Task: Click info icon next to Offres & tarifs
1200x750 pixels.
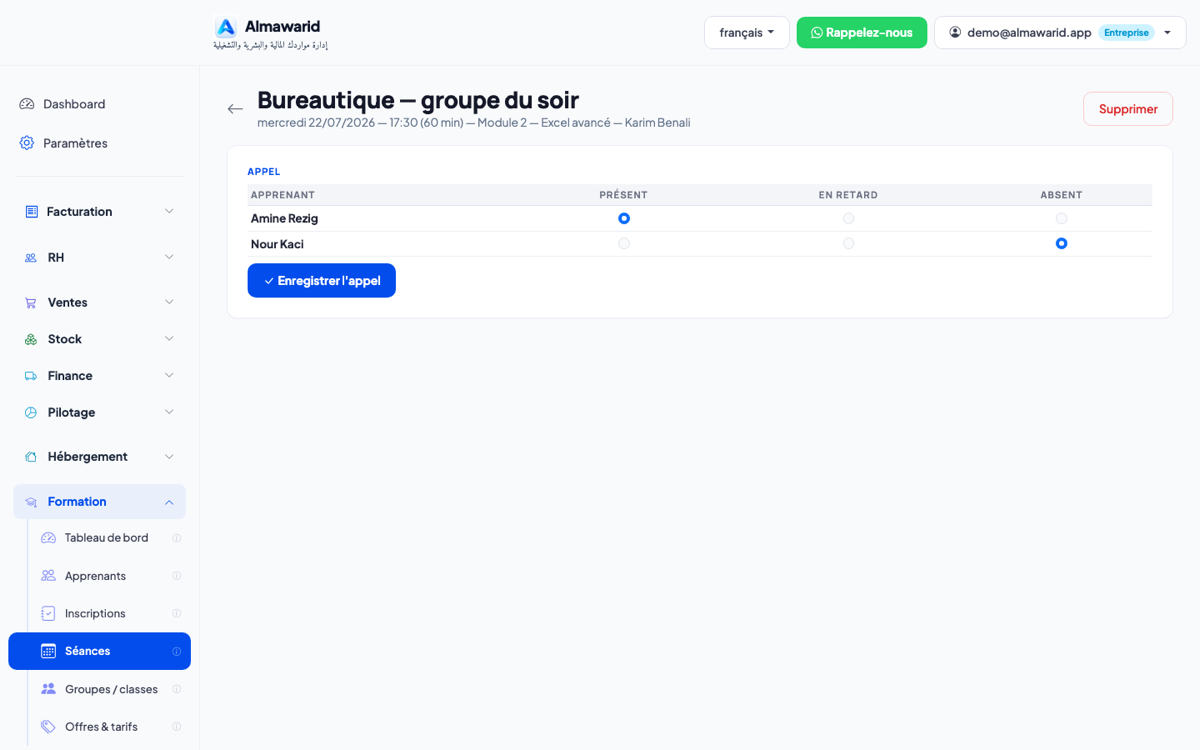Action: coord(177,727)
